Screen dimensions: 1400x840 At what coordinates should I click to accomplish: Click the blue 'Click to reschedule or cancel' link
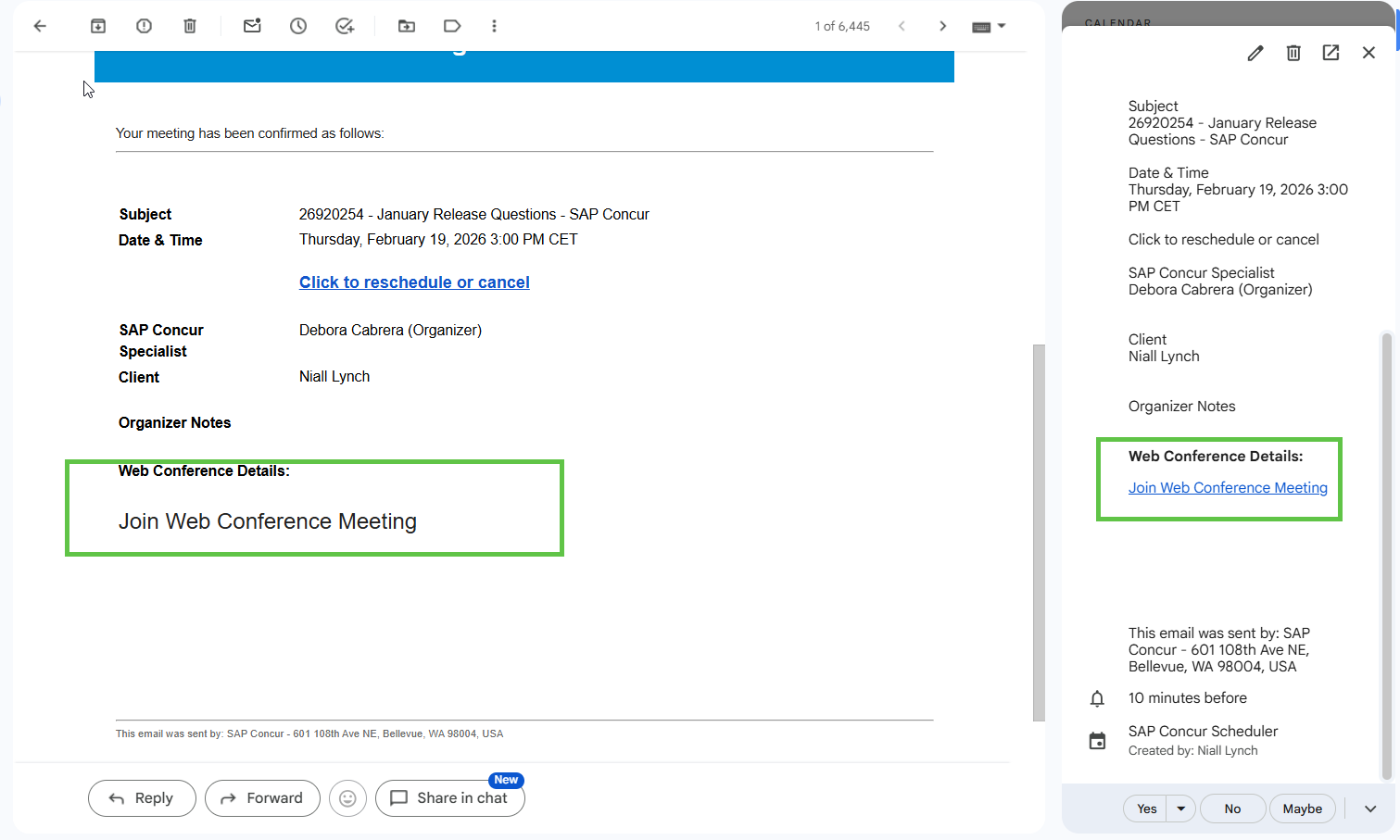click(414, 282)
